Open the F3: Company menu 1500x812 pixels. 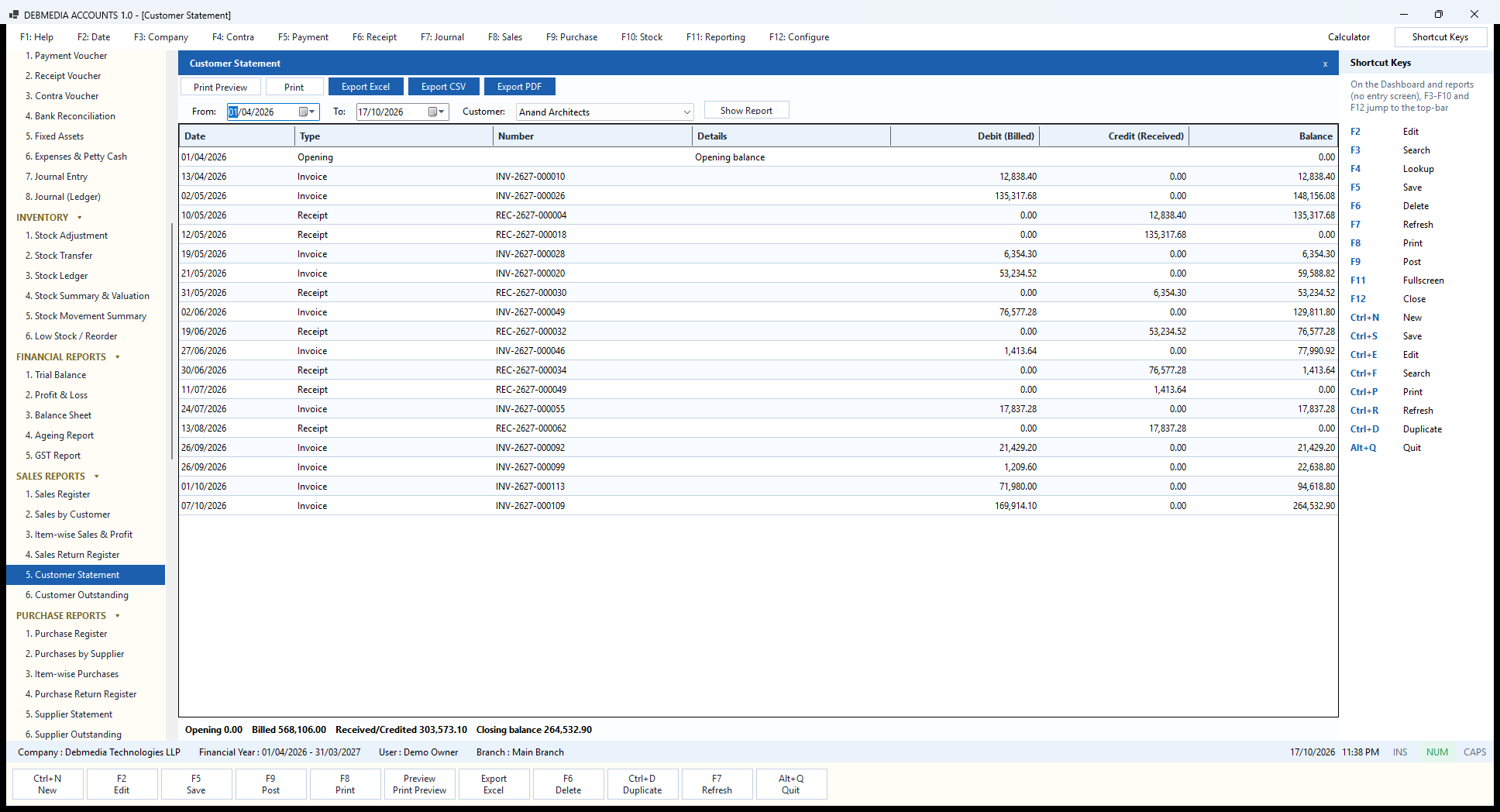tap(161, 37)
